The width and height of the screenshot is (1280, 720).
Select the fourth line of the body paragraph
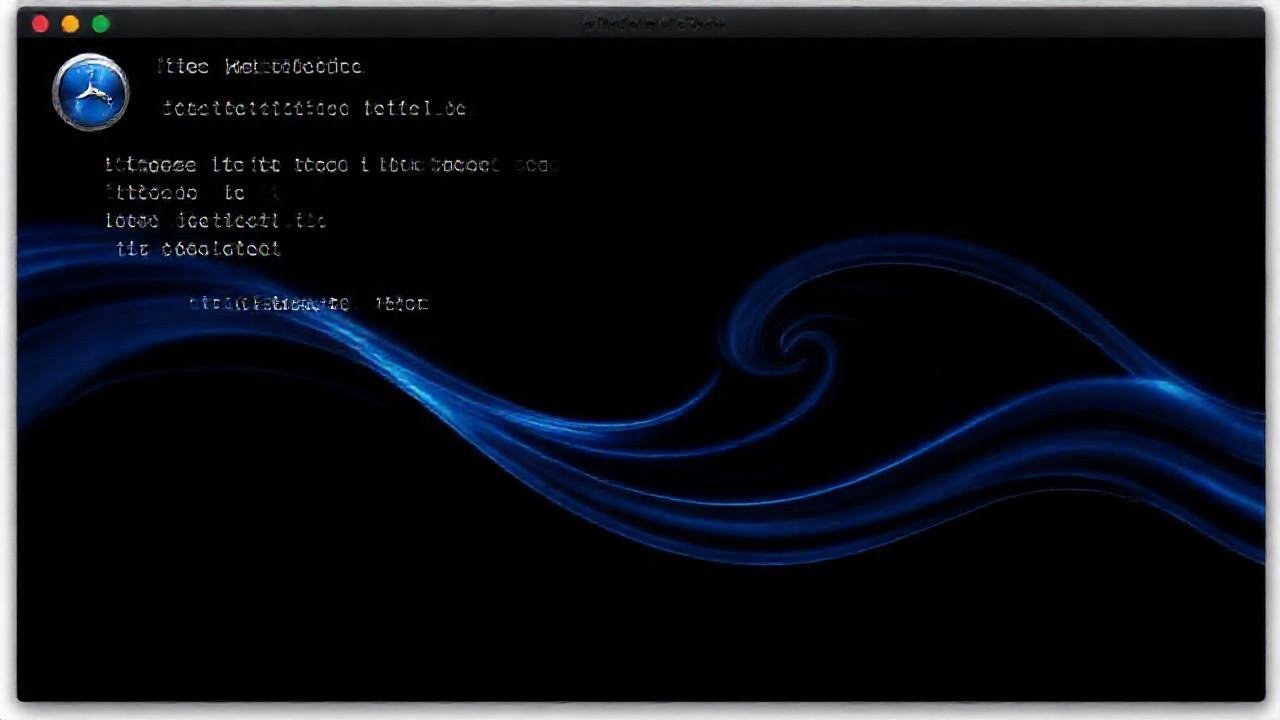[198, 249]
